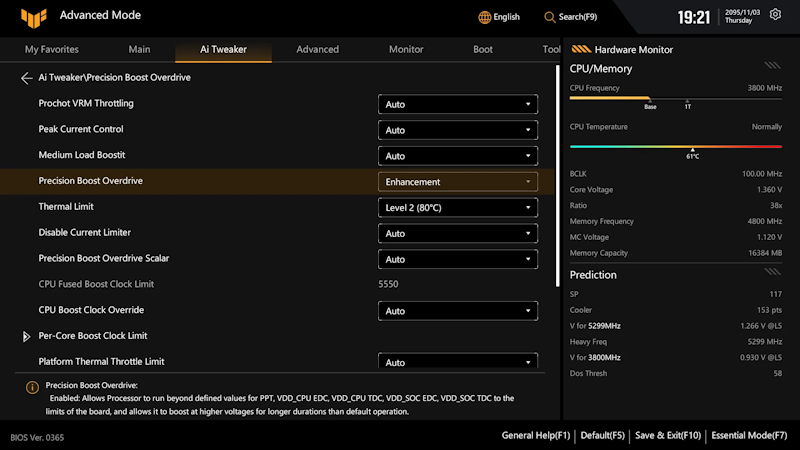Viewport: 800px width, 450px height.
Task: Open the Platform Thermal Throttle Limit dropdown
Action: [458, 361]
